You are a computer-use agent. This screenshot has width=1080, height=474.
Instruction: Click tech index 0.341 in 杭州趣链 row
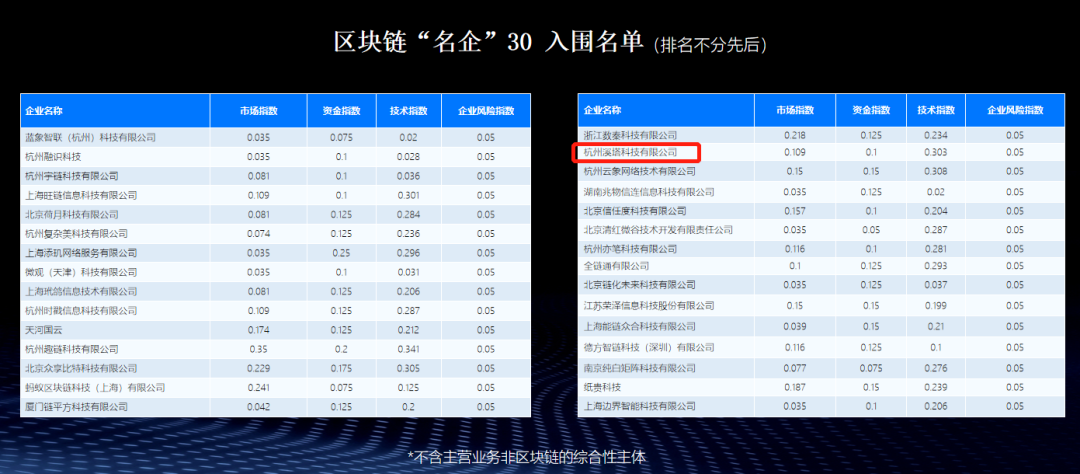408,349
